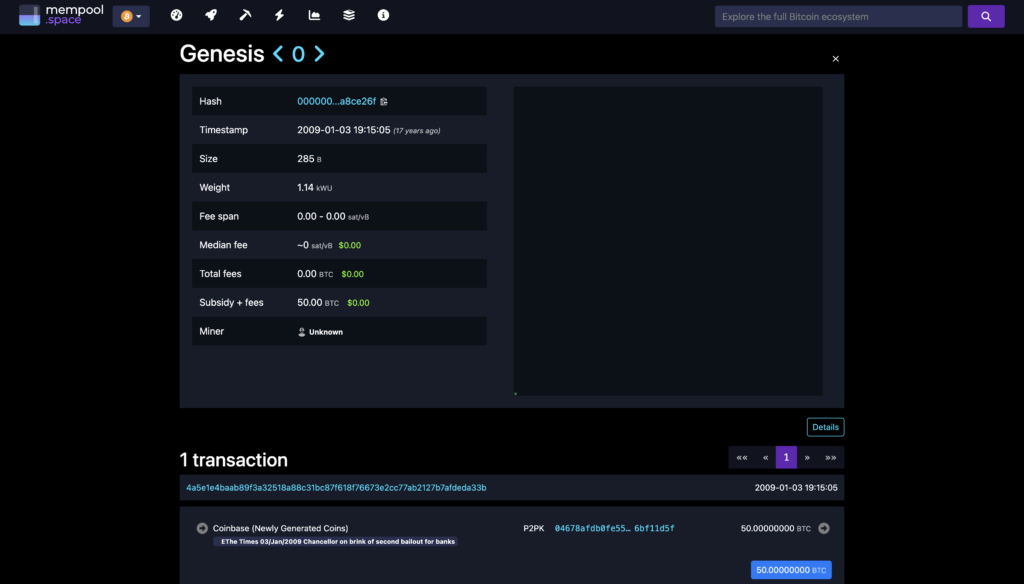The image size is (1024, 584).
Task: Click the blue 50.00000000 BTC total button
Action: pyautogui.click(x=791, y=570)
